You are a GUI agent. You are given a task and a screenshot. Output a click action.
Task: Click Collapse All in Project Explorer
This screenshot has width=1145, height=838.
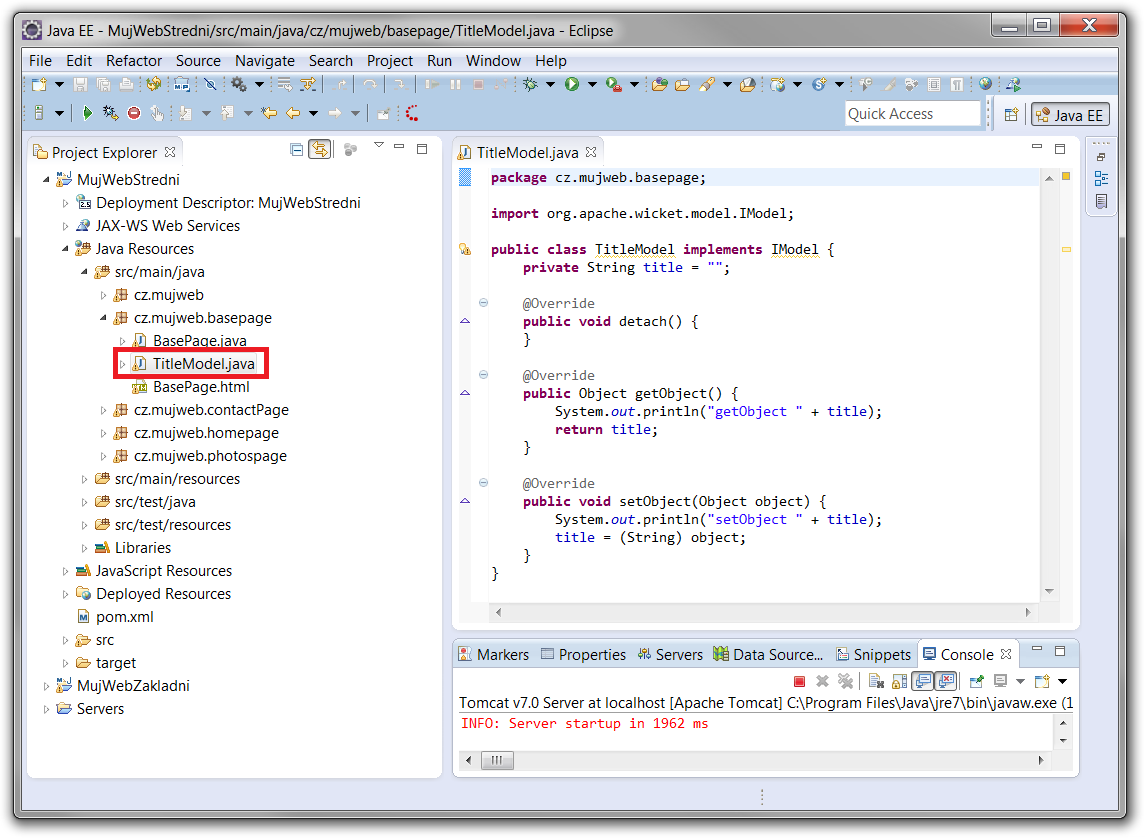[296, 150]
